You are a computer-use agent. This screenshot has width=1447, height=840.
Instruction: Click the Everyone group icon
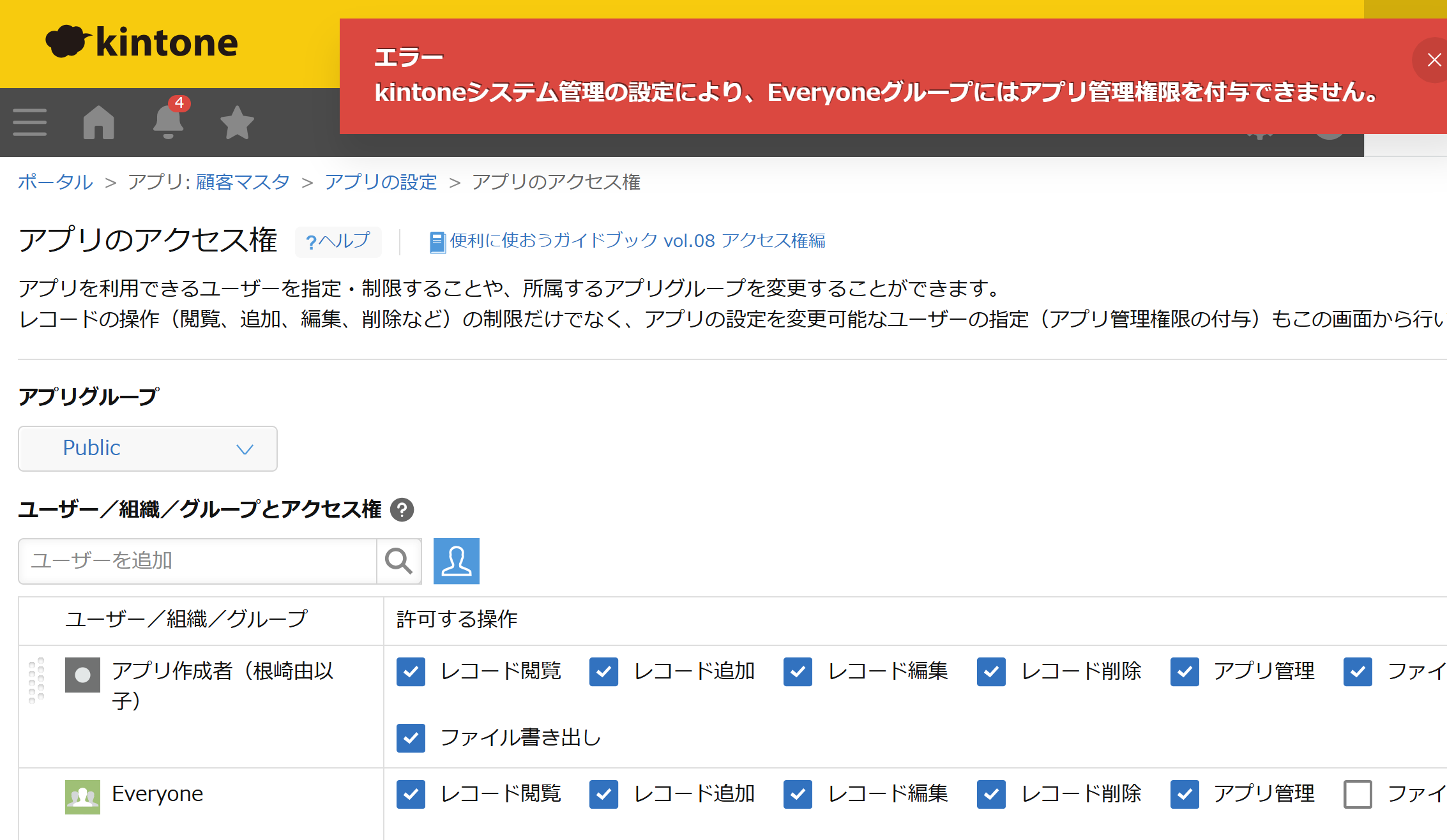point(82,797)
